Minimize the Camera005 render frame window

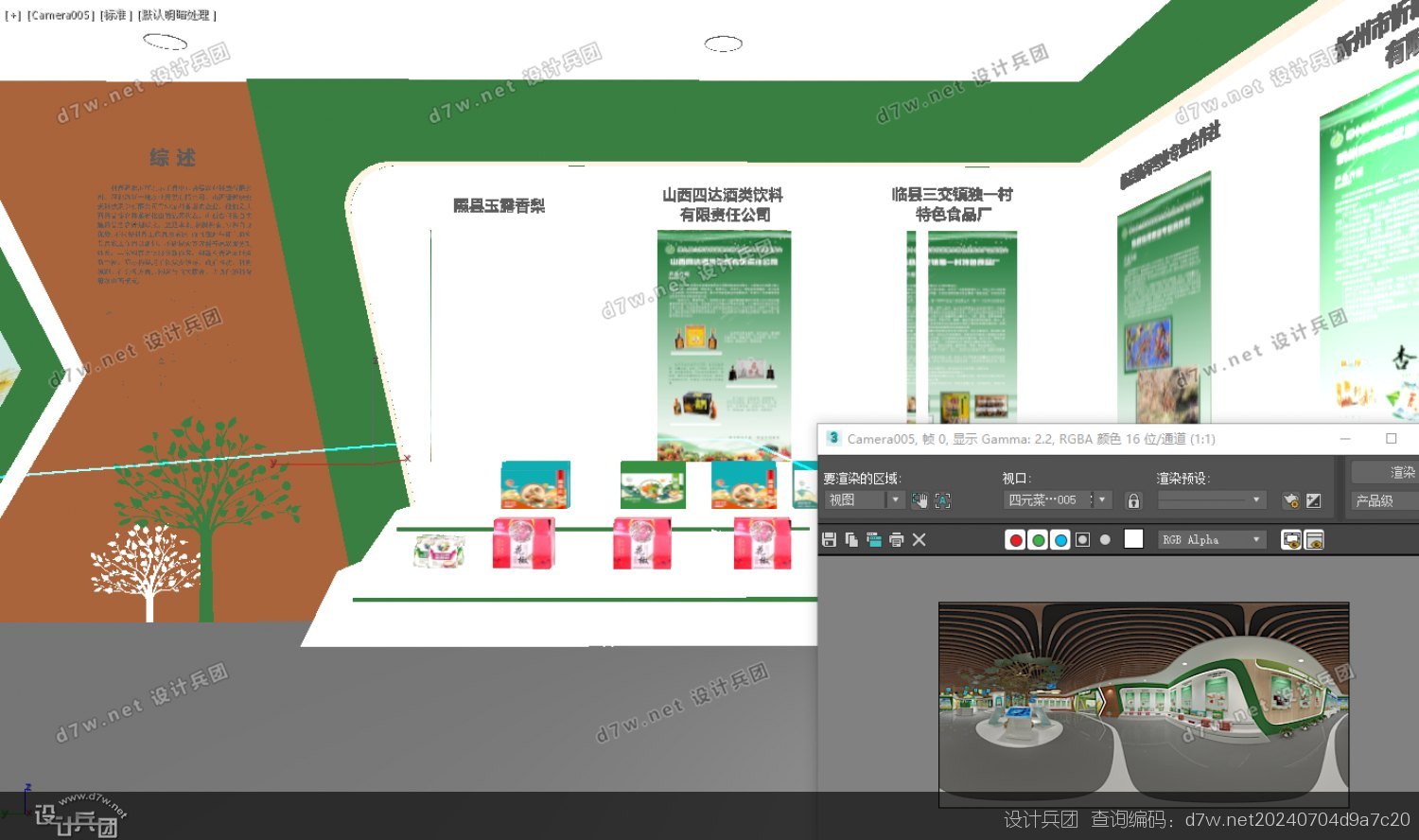[x=1345, y=439]
